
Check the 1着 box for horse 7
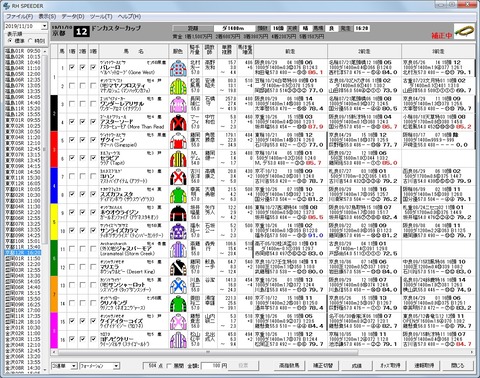point(72,176)
